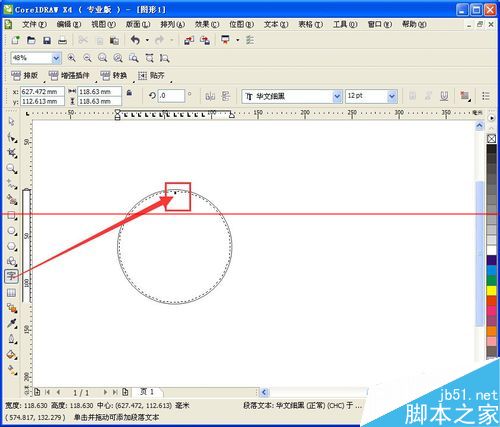500x427 pixels.
Task: Open the 视图 menu
Action: coord(103,24)
